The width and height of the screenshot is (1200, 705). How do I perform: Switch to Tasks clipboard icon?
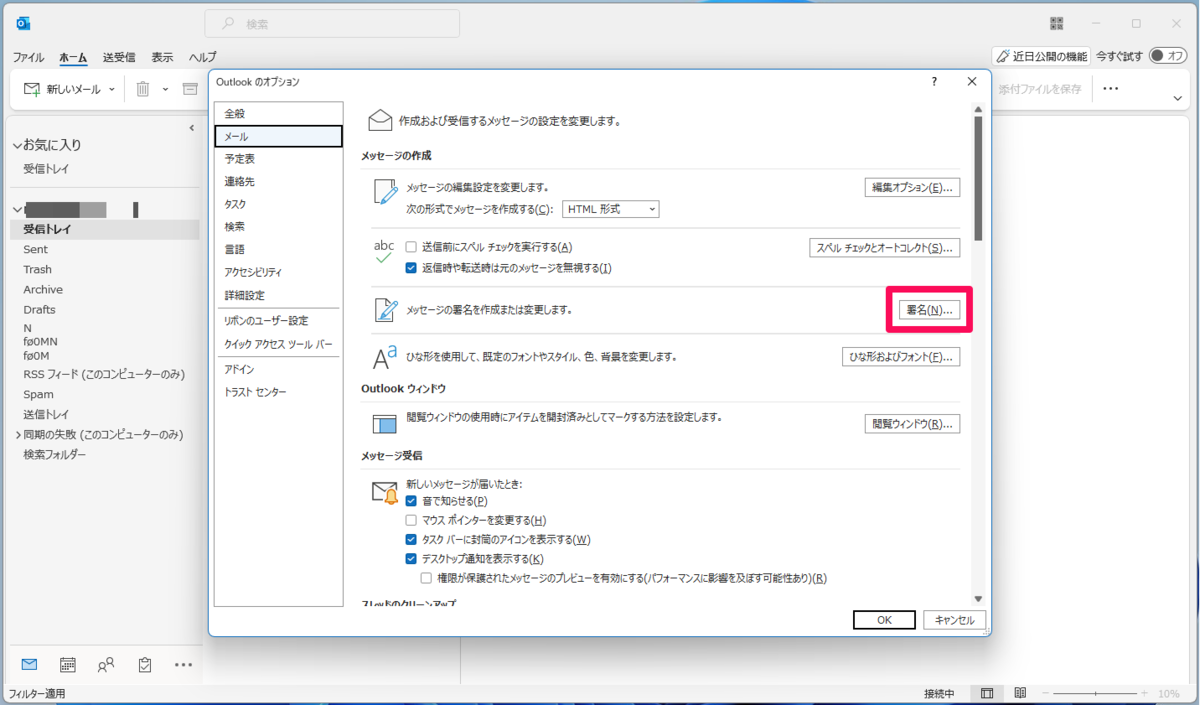(x=145, y=665)
